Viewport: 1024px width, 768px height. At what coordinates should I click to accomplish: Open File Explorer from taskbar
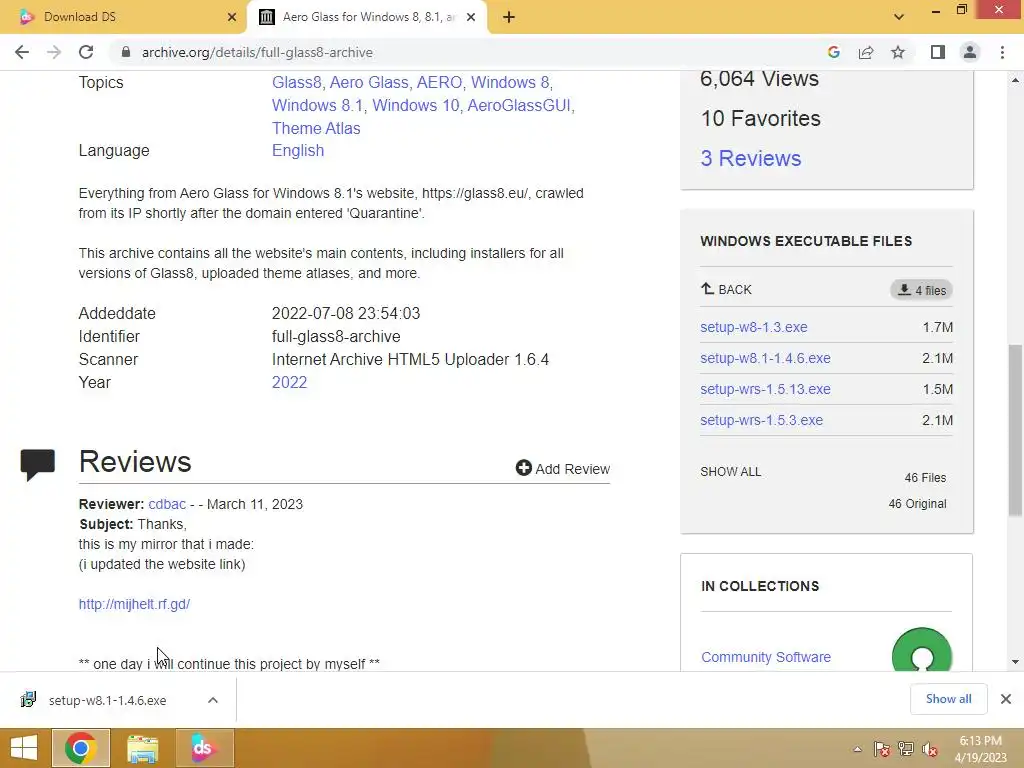[x=142, y=748]
